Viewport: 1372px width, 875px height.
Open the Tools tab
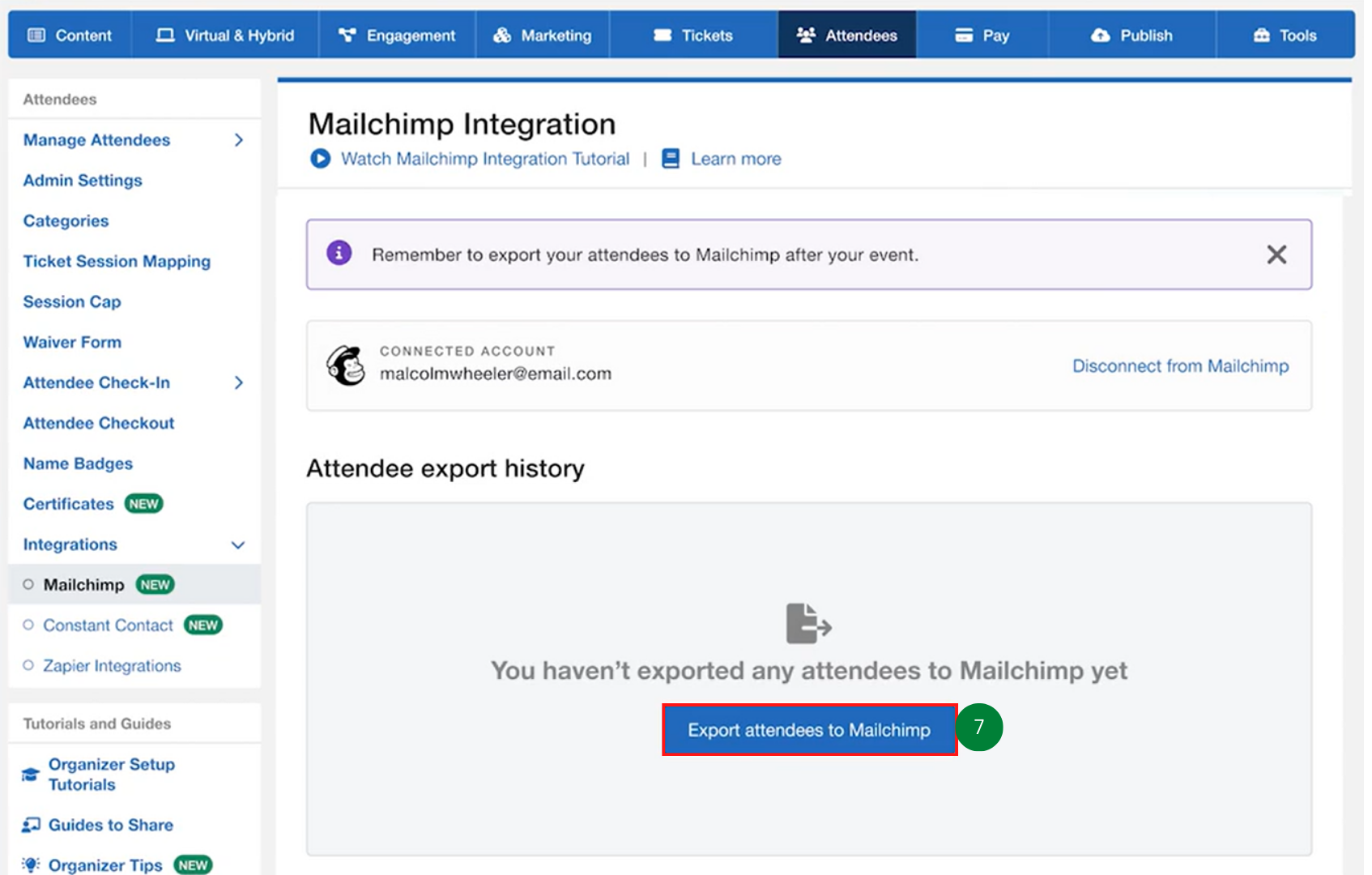pos(1285,35)
